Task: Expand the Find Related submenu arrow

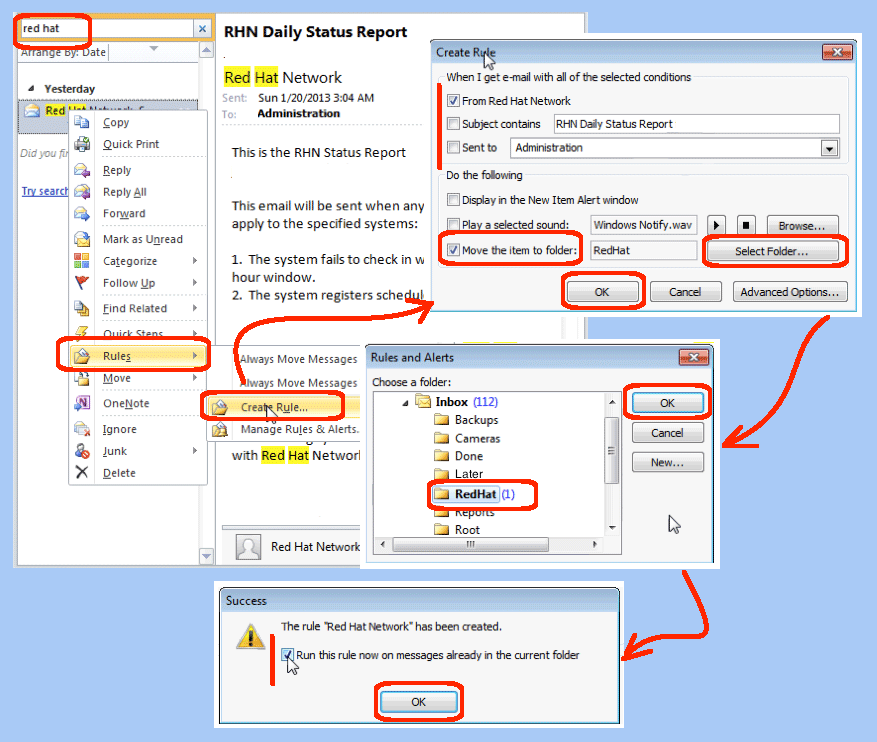Action: coord(195,308)
